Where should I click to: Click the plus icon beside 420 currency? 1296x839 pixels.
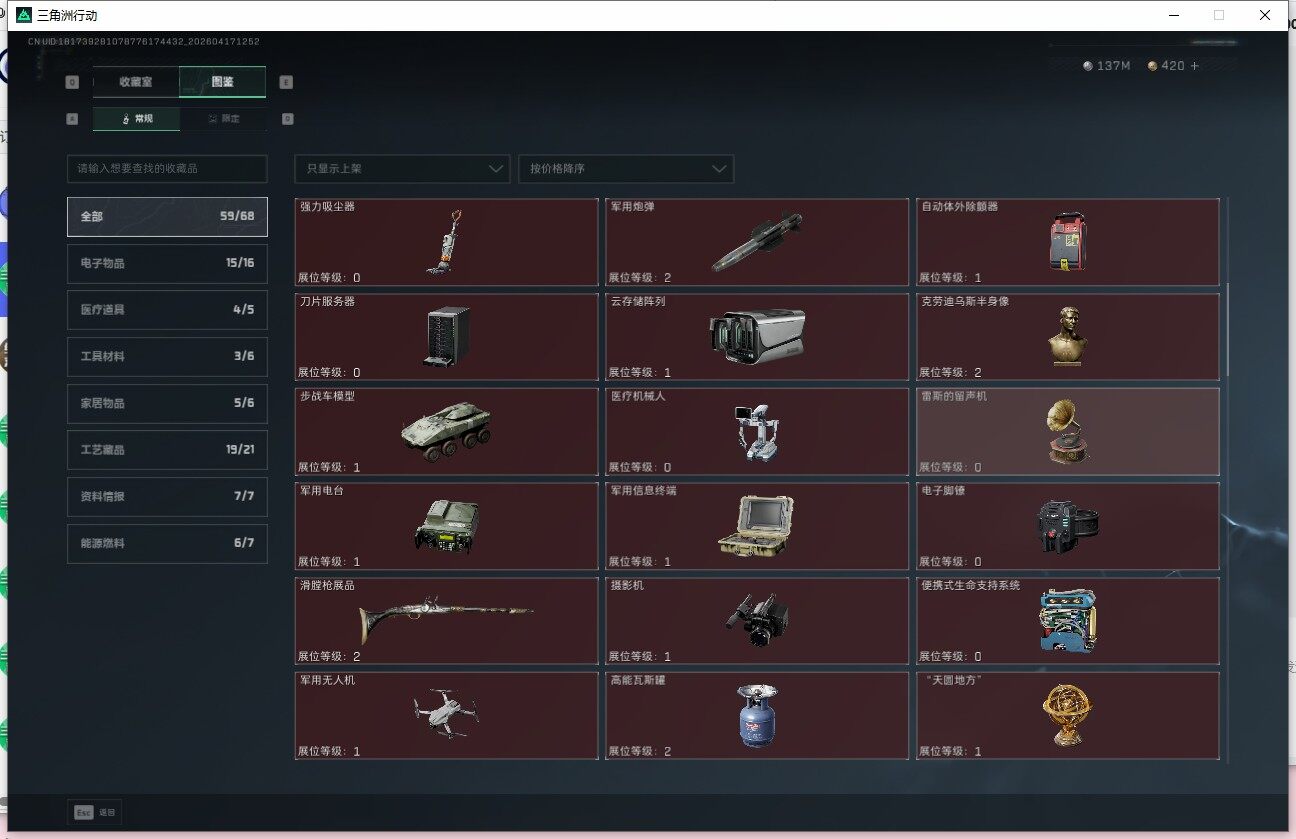click(x=1194, y=66)
